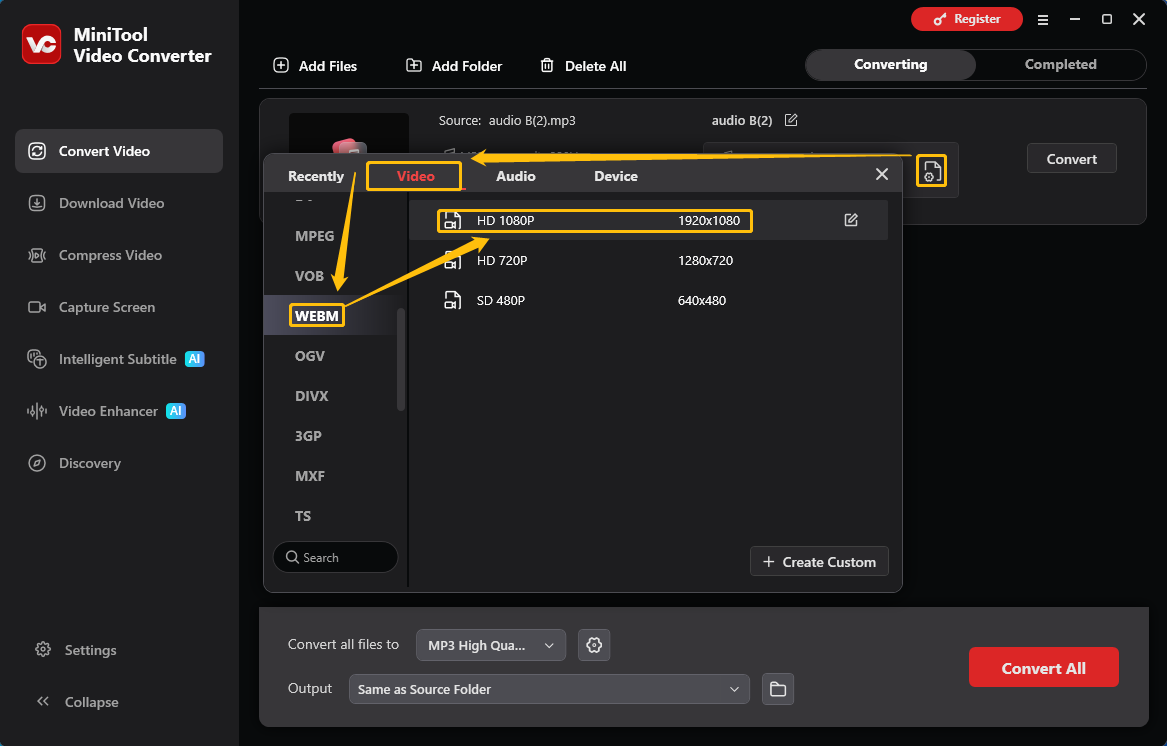Screen dimensions: 1167x746
Task: Edit the HD 1080P preset parameters
Action: (x=851, y=220)
